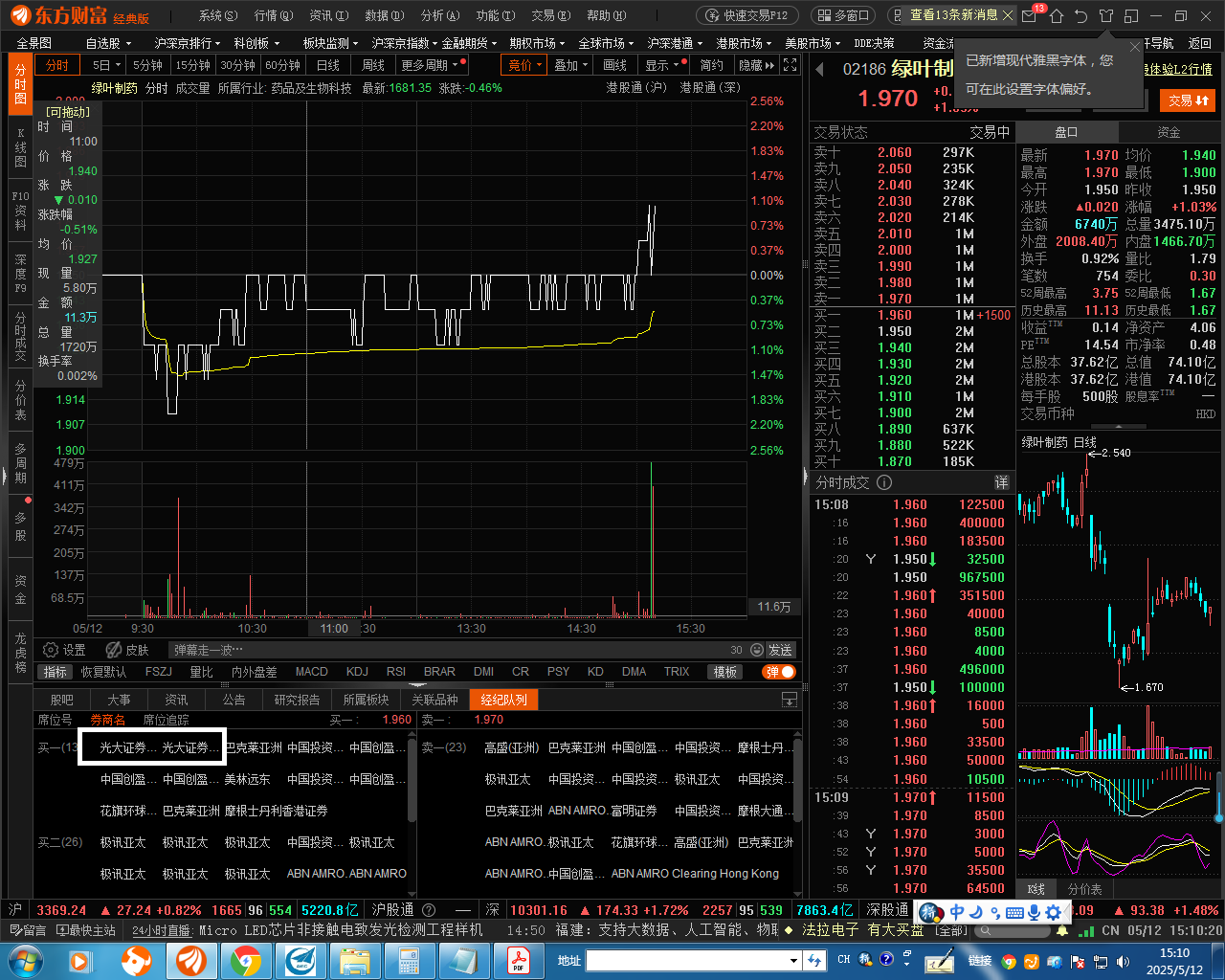The height and width of the screenshot is (980, 1225).
Task: Expand chart to fullscreen icon
Action: click(x=790, y=65)
